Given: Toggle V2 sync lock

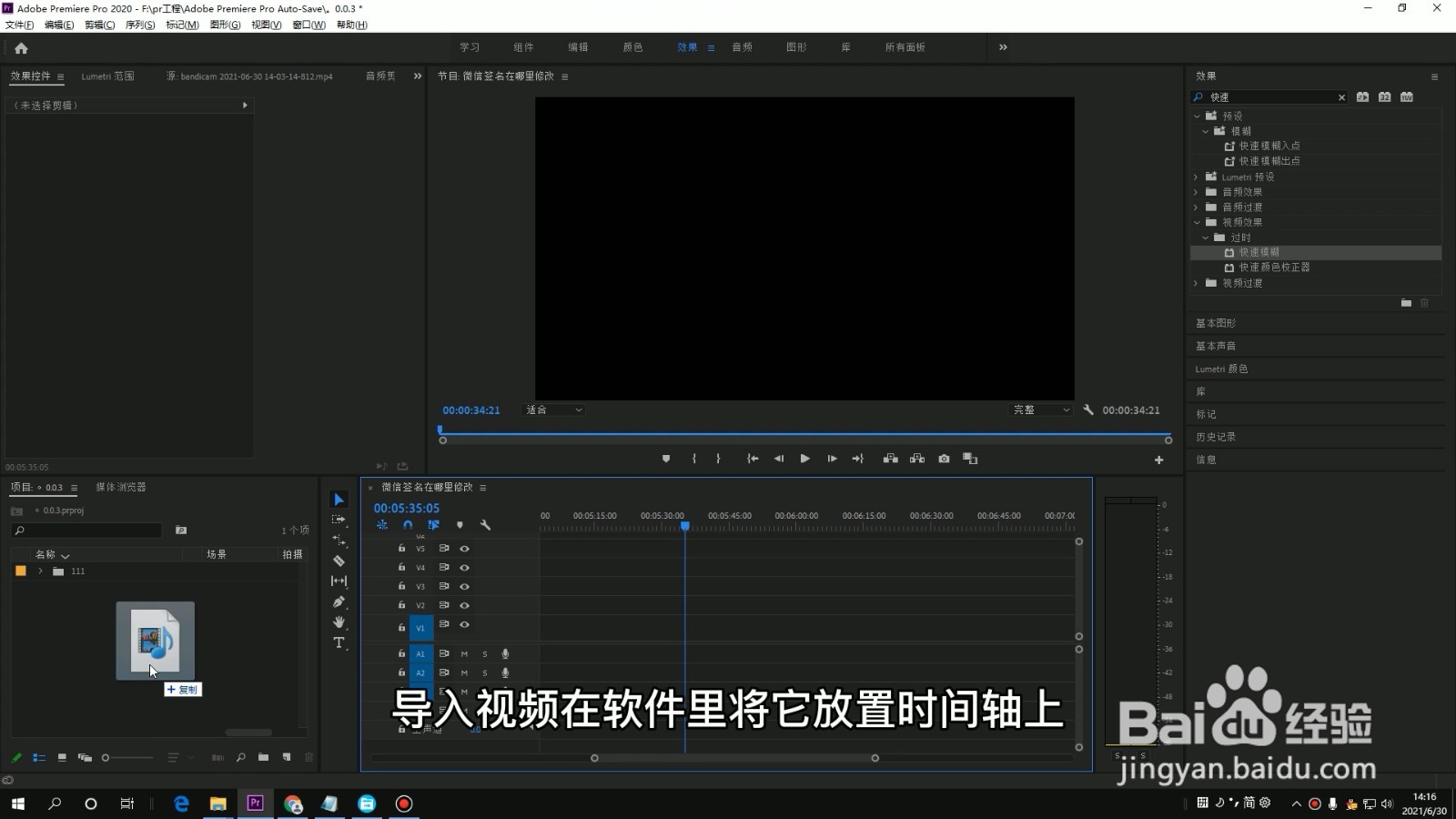Looking at the screenshot, I should (444, 605).
